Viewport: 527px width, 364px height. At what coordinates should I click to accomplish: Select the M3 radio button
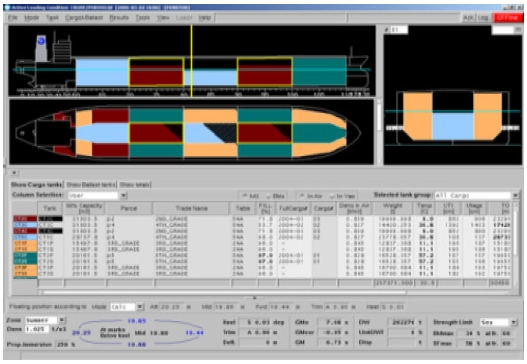click(251, 196)
